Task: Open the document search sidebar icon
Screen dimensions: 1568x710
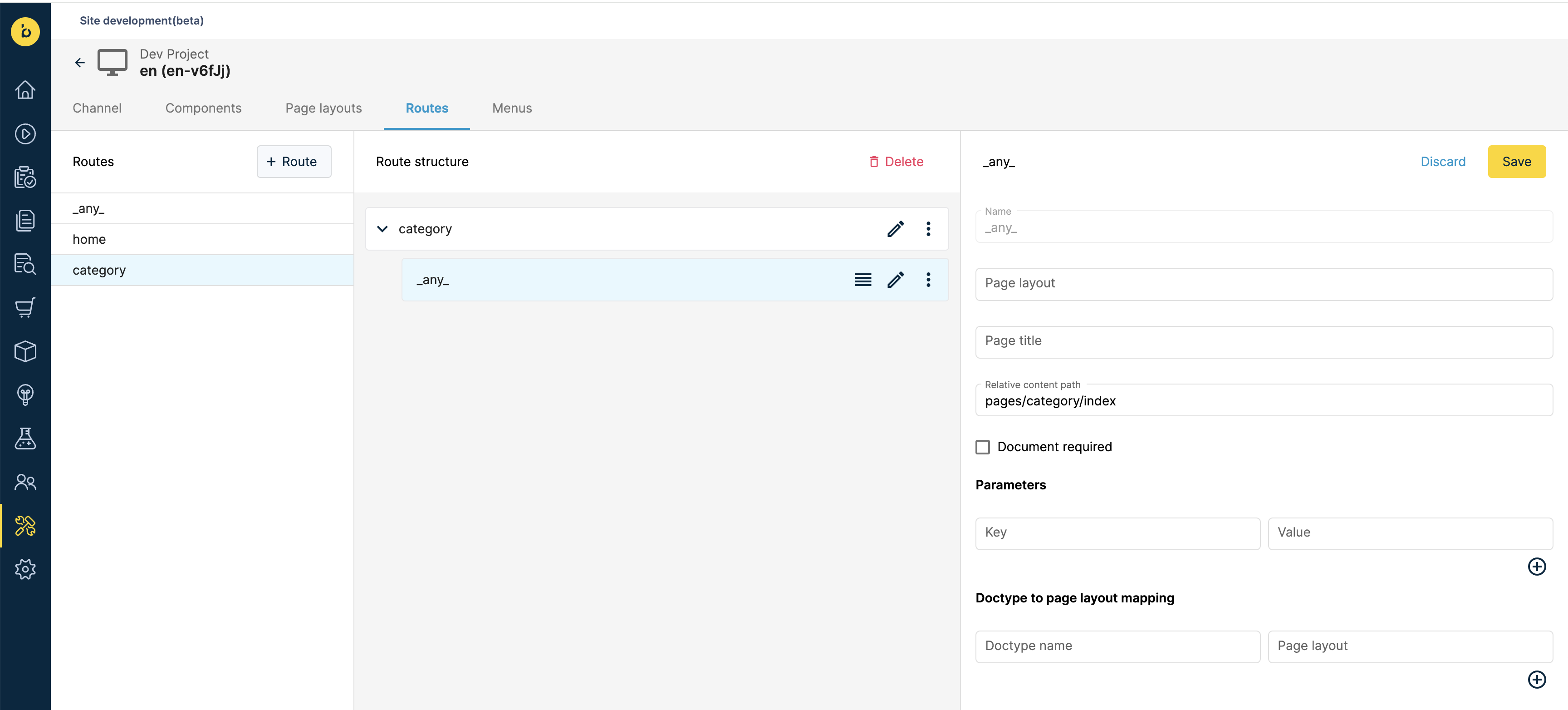Action: 25,264
